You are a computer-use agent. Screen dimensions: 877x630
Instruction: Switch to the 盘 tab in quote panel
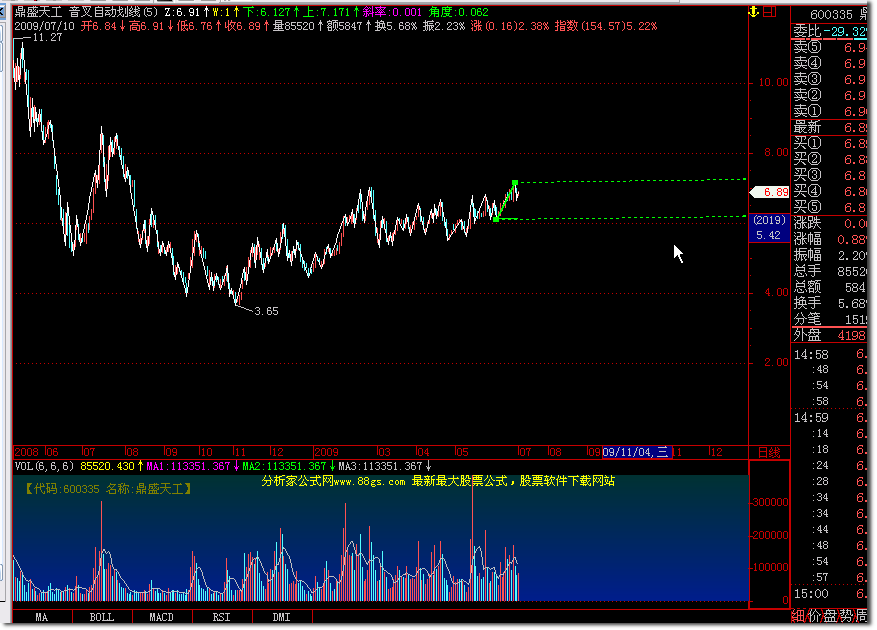[x=829, y=616]
